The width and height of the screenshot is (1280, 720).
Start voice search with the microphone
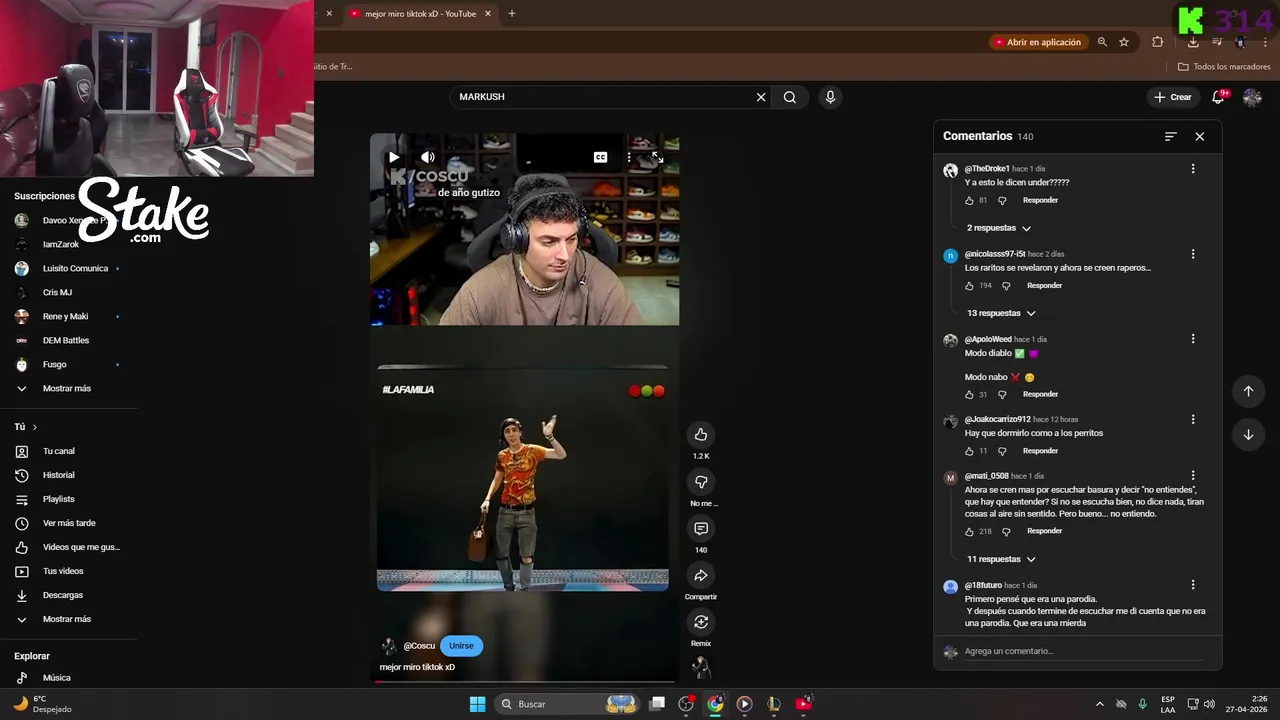click(x=830, y=97)
